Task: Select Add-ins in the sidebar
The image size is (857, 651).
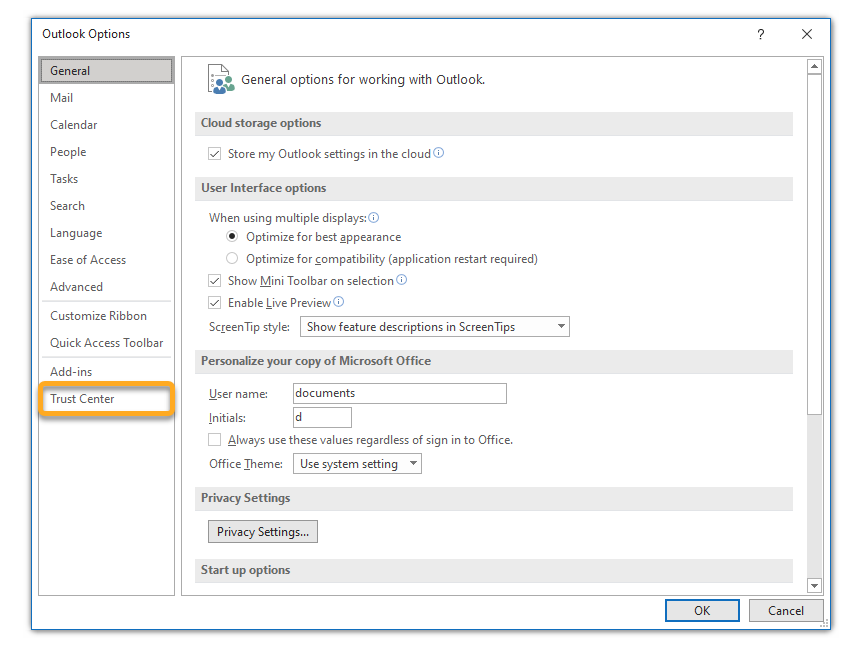Action: (107, 372)
